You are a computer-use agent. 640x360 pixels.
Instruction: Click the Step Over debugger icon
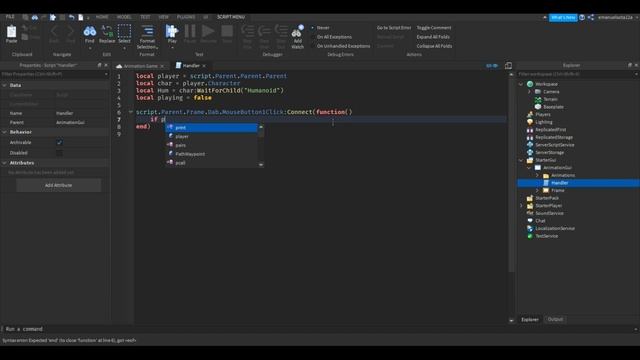[x=264, y=31]
